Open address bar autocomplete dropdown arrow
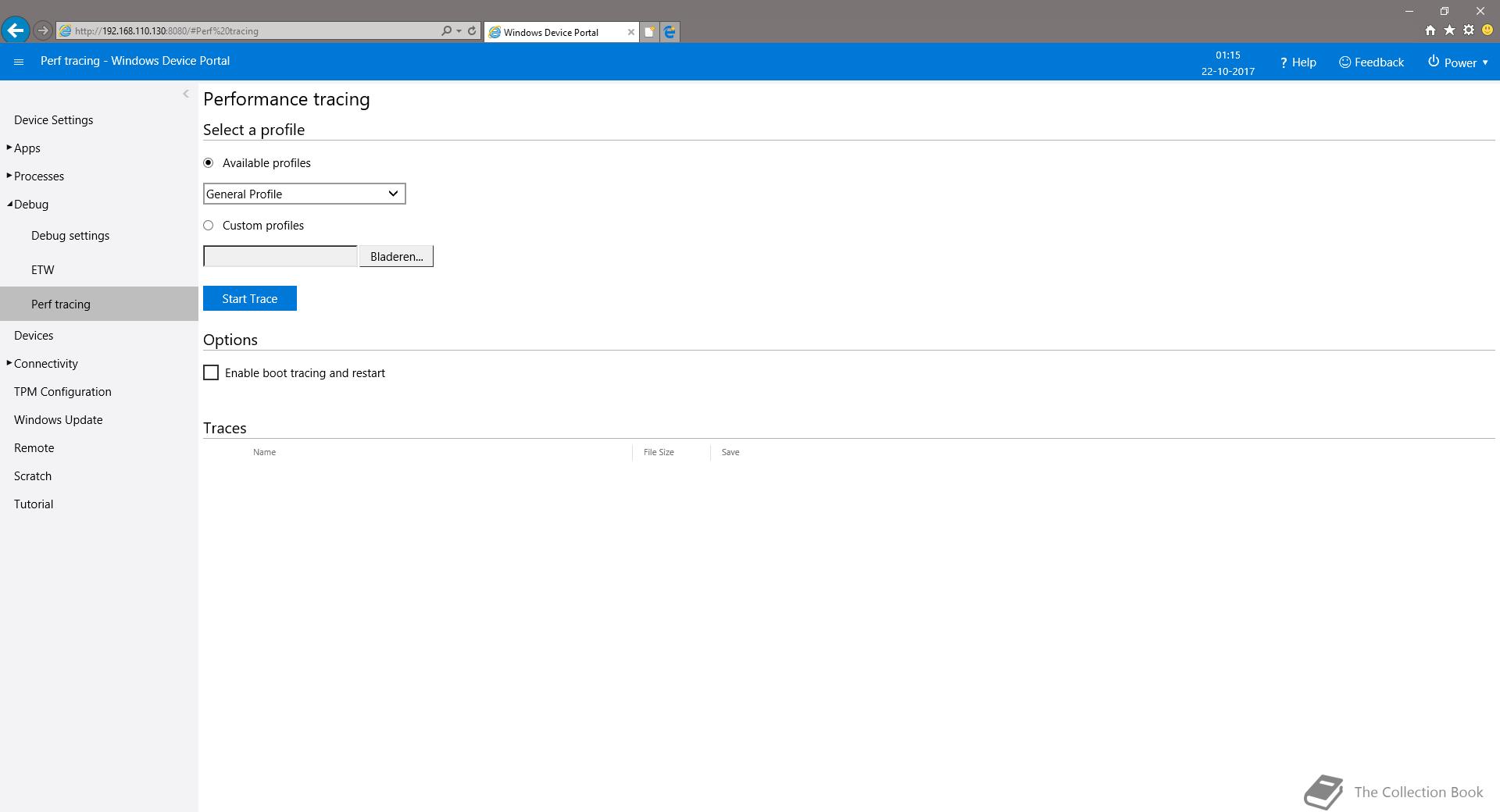 point(459,31)
